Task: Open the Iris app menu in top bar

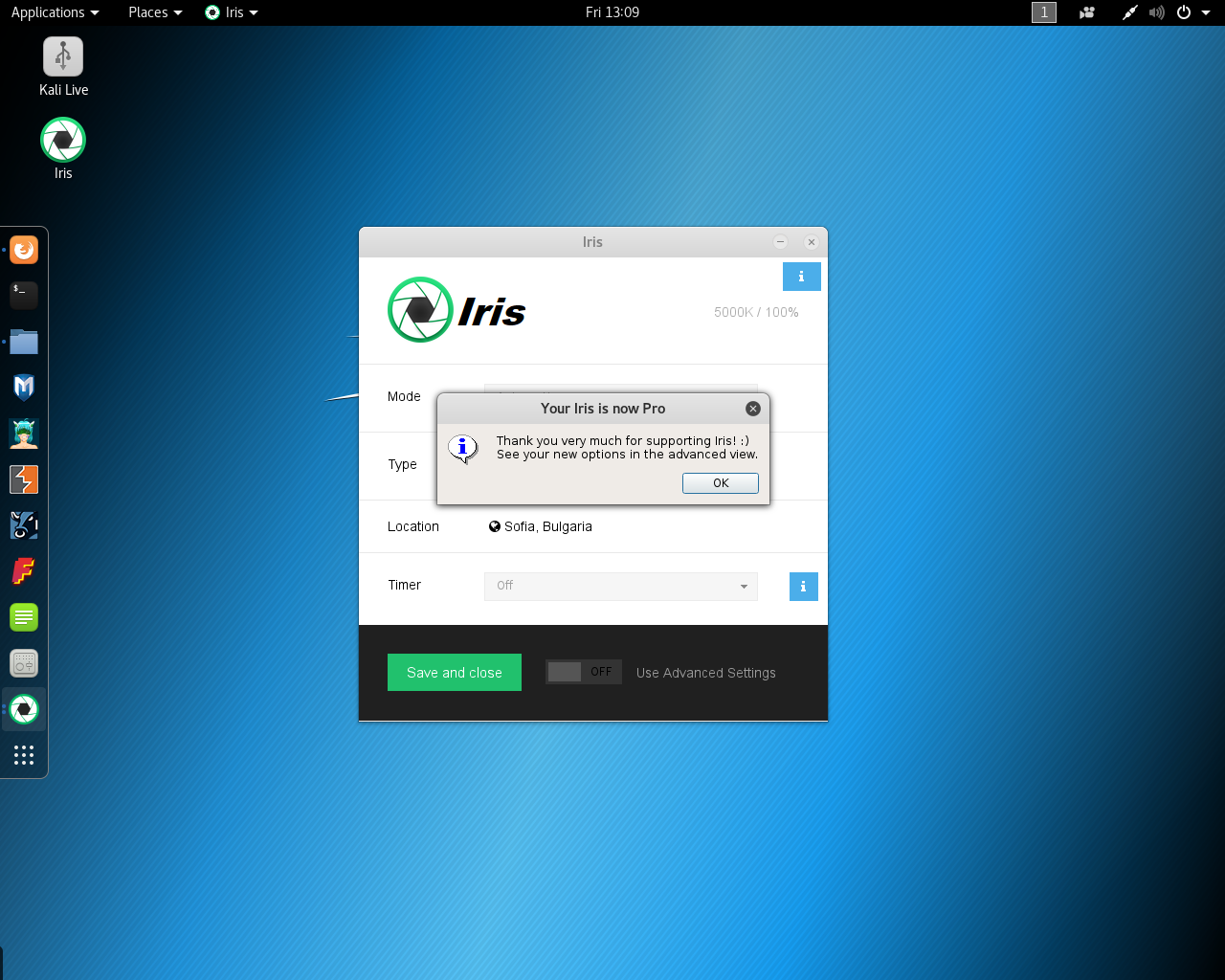Action: 232,12
